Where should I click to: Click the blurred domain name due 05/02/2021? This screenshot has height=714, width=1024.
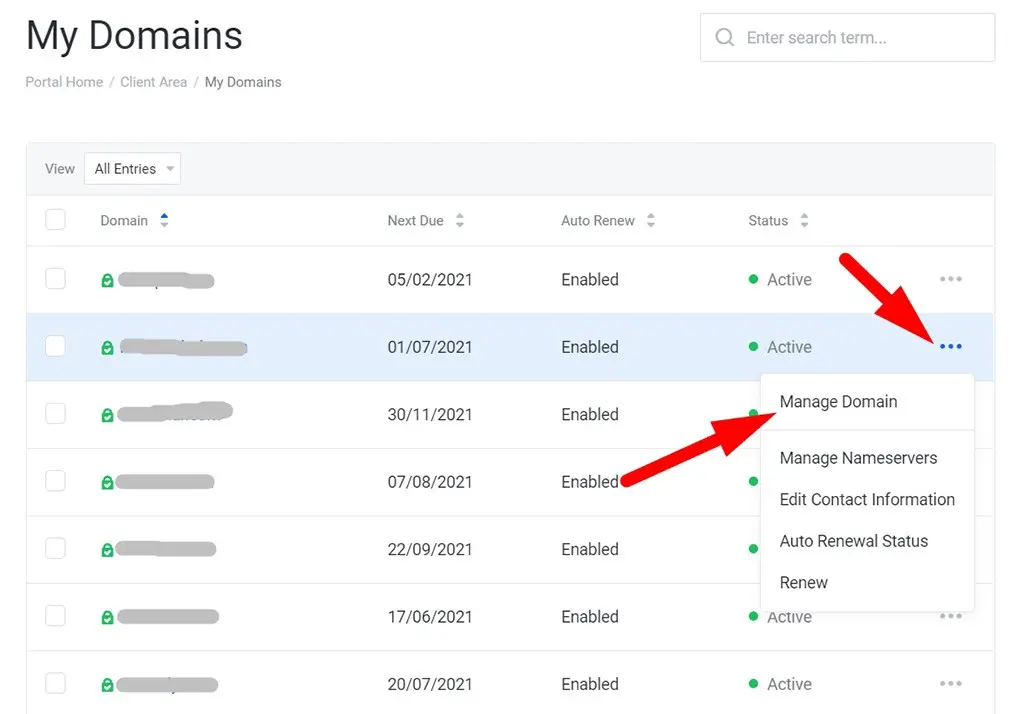pyautogui.click(x=166, y=280)
